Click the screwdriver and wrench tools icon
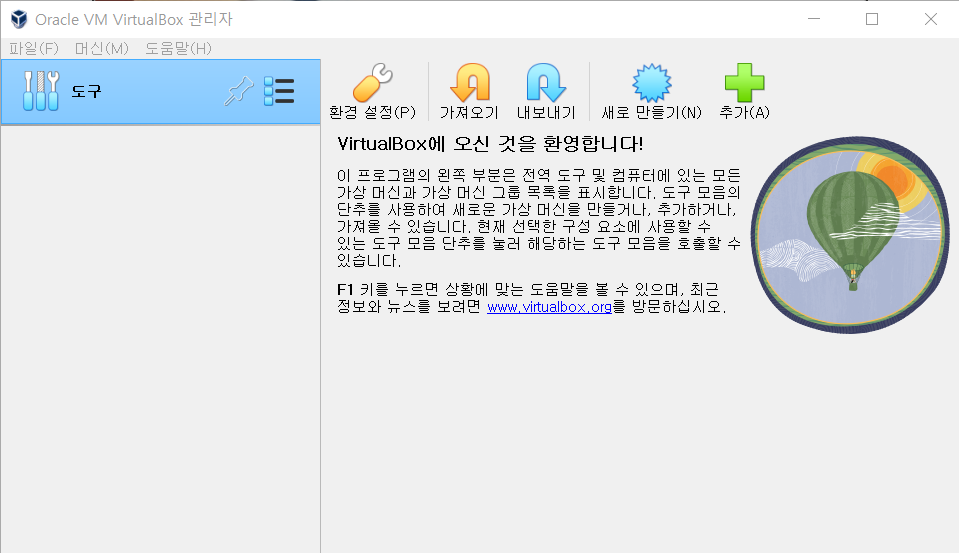This screenshot has width=959, height=553. pos(41,91)
